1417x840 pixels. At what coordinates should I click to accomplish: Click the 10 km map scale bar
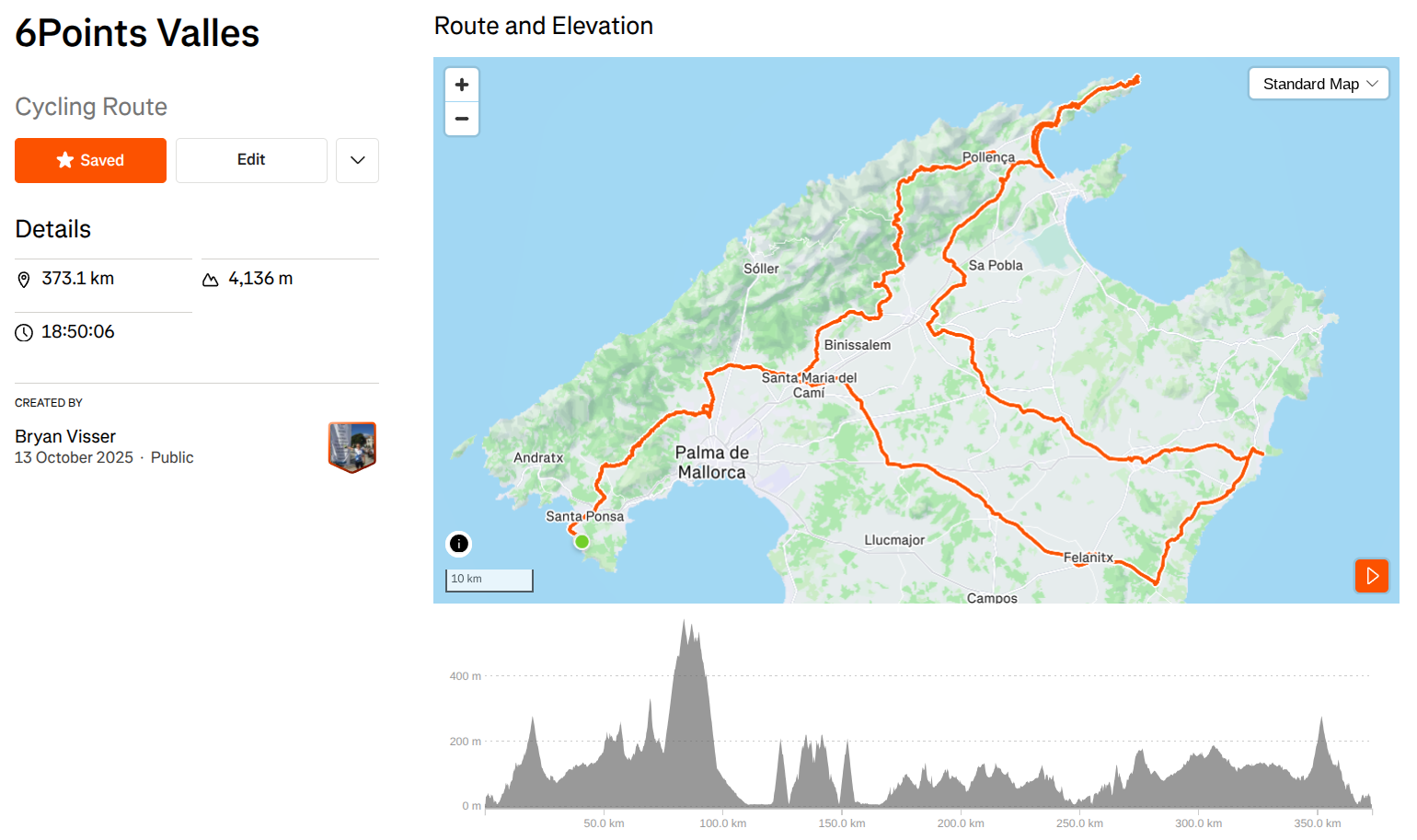coord(489,580)
